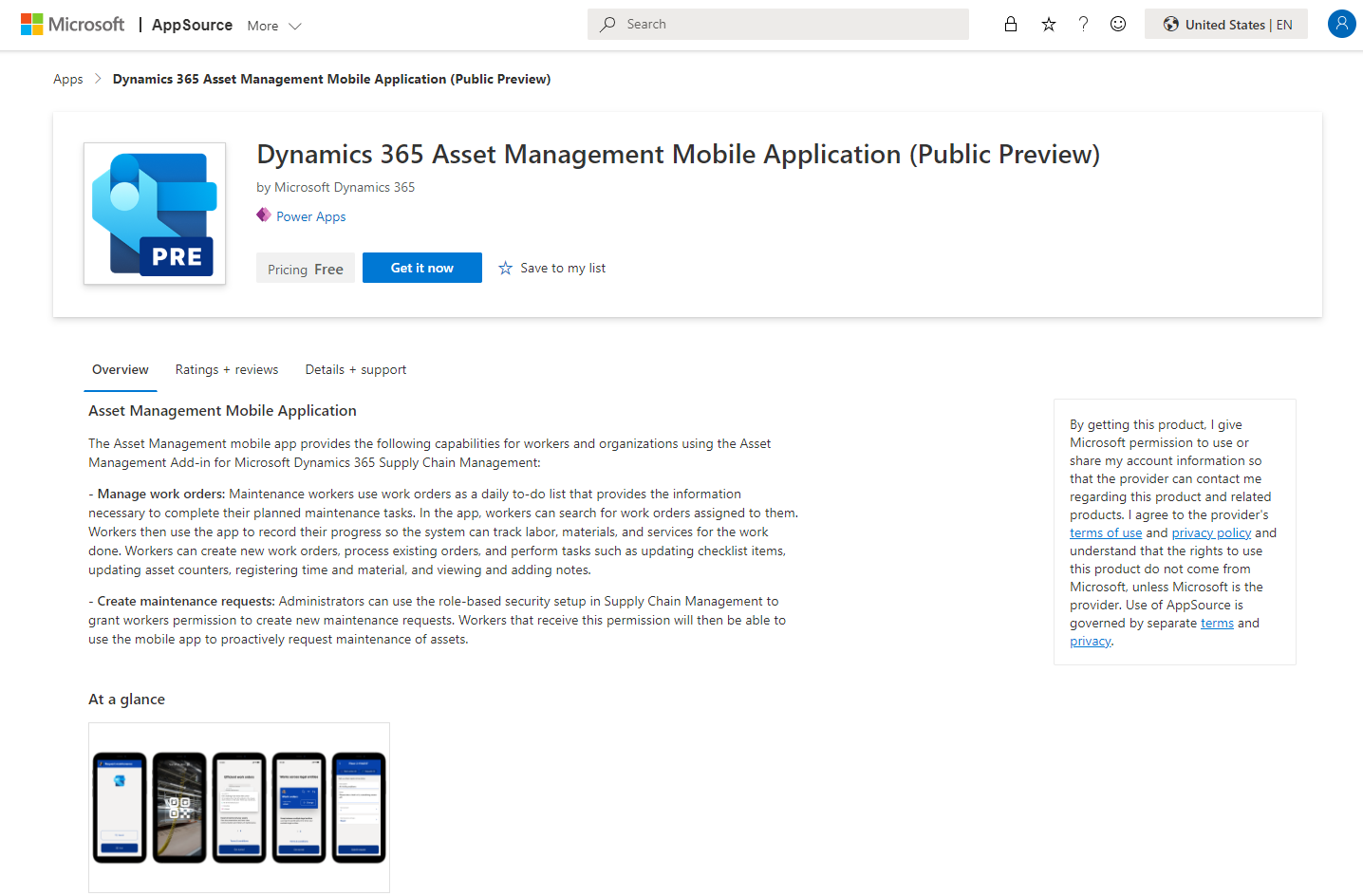Click the magnifier search icon
Screen dimensions: 1363x896
pos(607,25)
